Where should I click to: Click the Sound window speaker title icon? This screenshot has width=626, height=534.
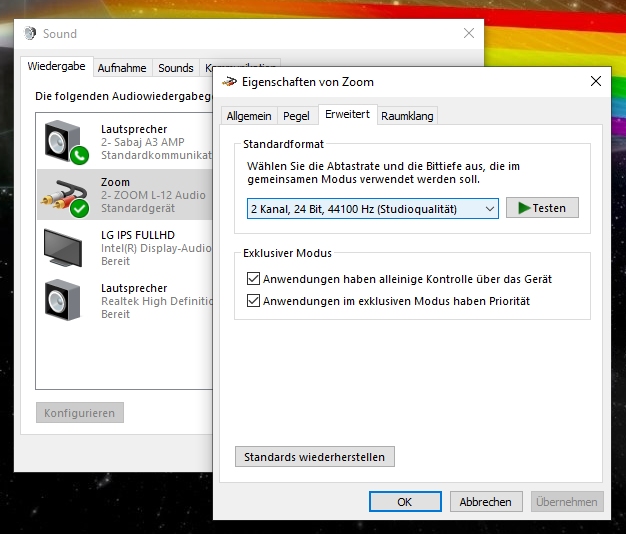click(x=30, y=34)
